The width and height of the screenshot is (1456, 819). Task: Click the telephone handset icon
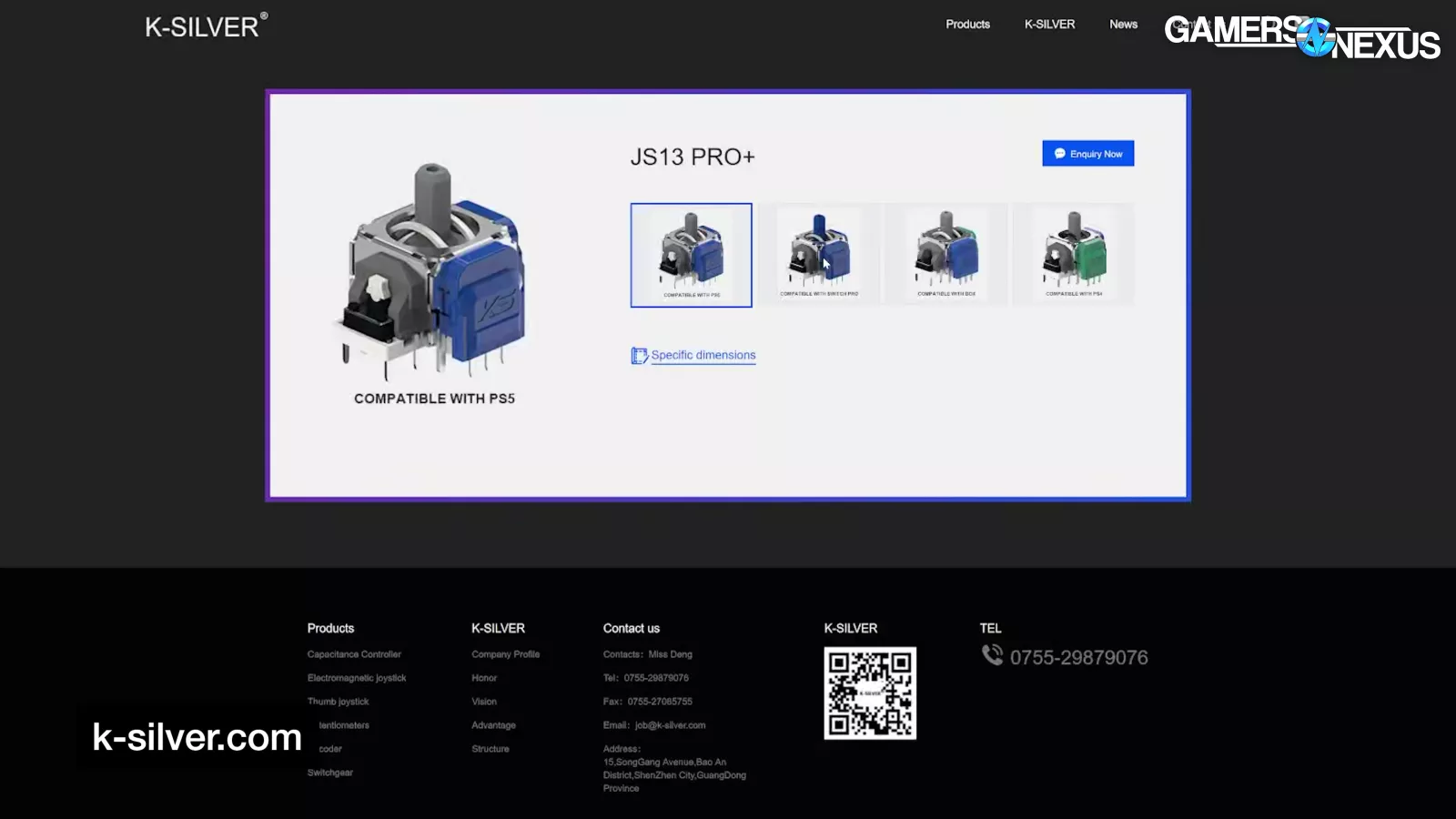[992, 654]
